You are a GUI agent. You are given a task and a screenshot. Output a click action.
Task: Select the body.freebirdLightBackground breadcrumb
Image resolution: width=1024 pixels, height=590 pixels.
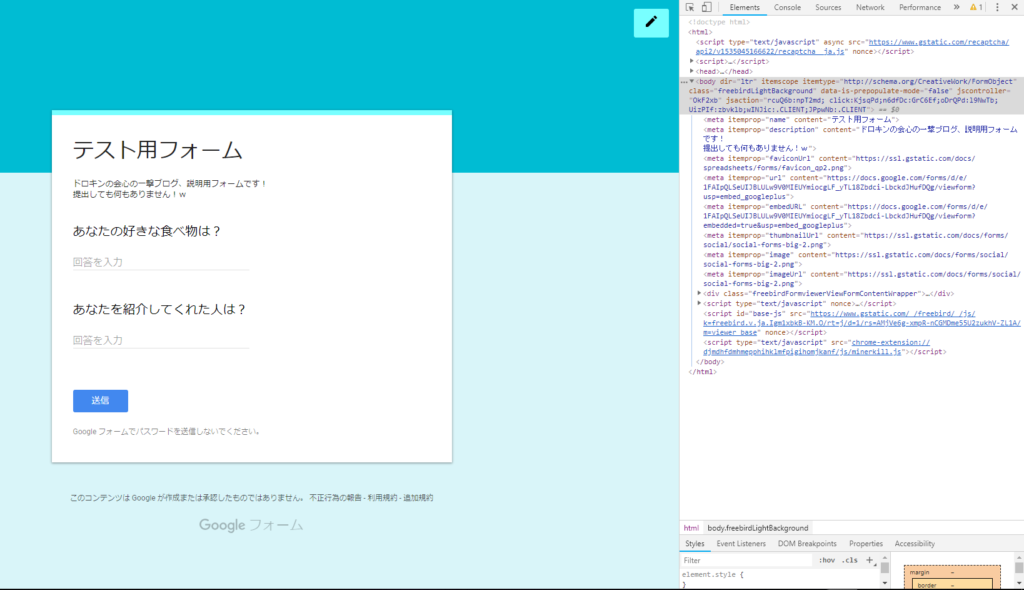758,528
